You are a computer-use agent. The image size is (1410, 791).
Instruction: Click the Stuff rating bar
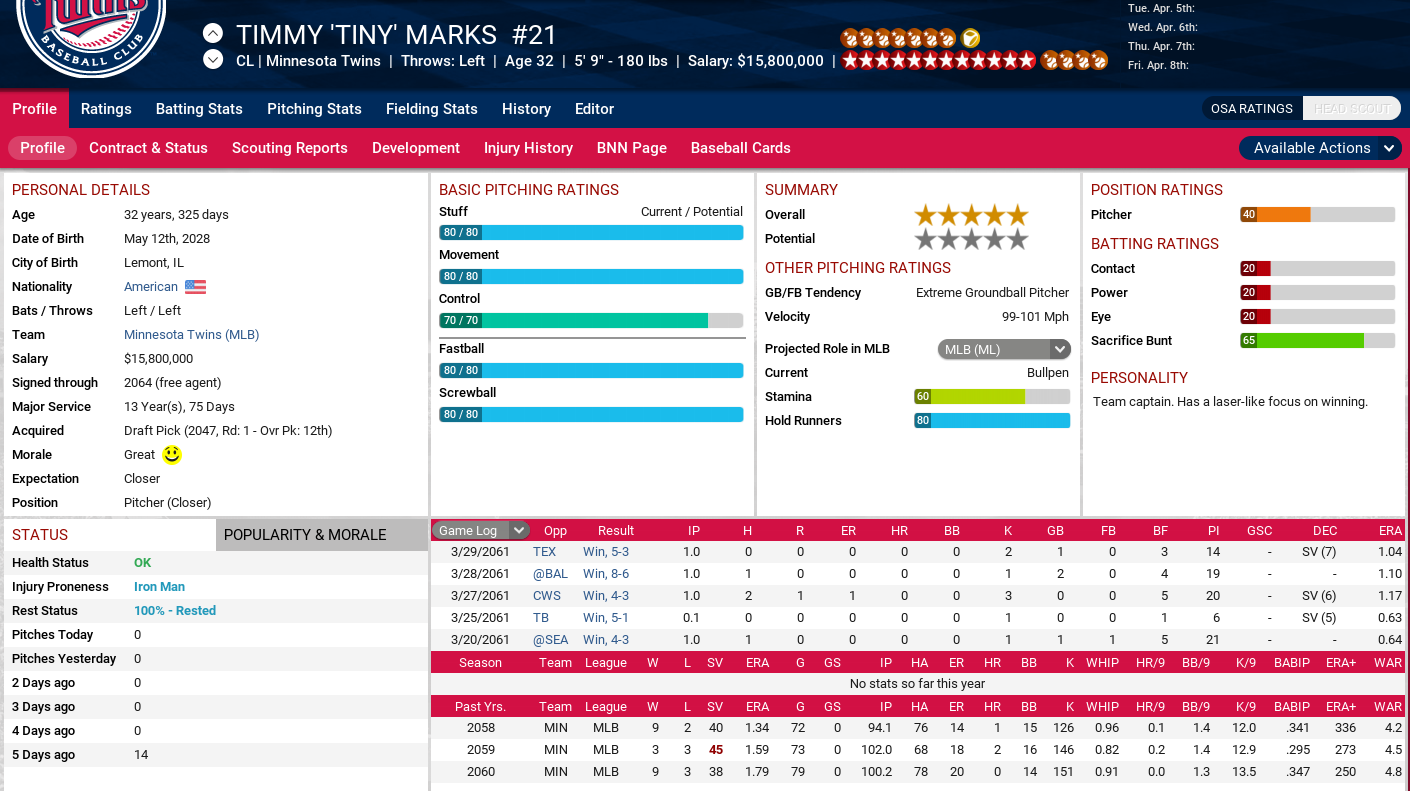(x=591, y=232)
